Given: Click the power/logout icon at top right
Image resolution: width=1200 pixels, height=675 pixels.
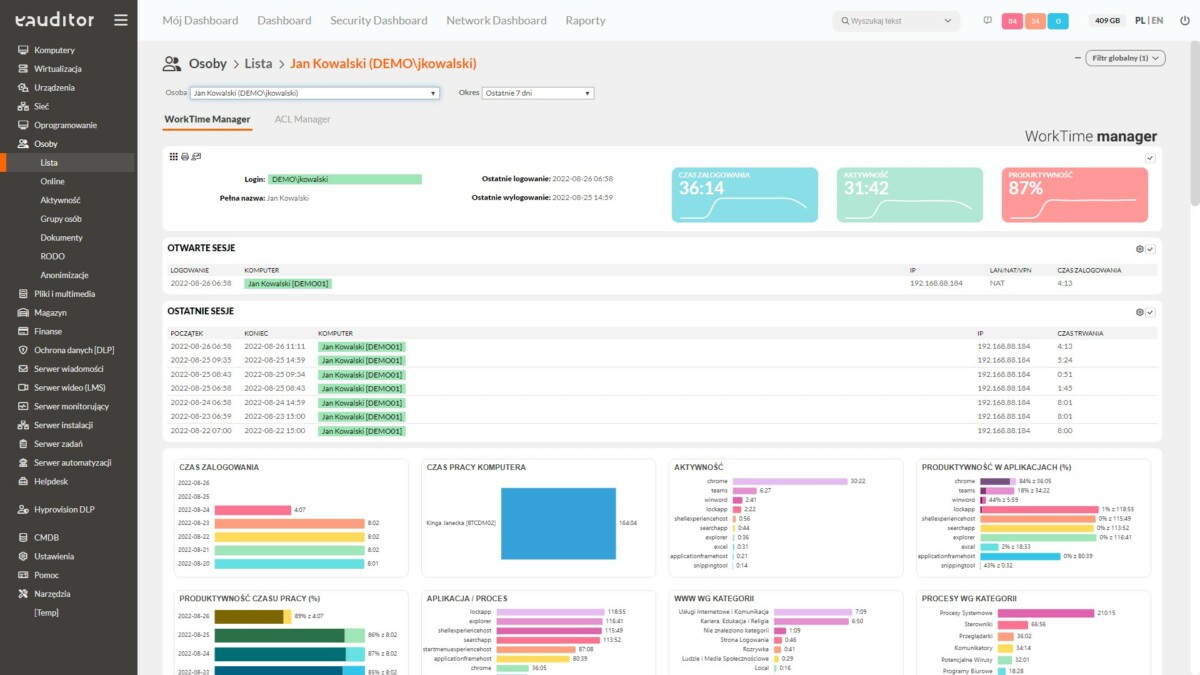Looking at the screenshot, I should click(1184, 19).
